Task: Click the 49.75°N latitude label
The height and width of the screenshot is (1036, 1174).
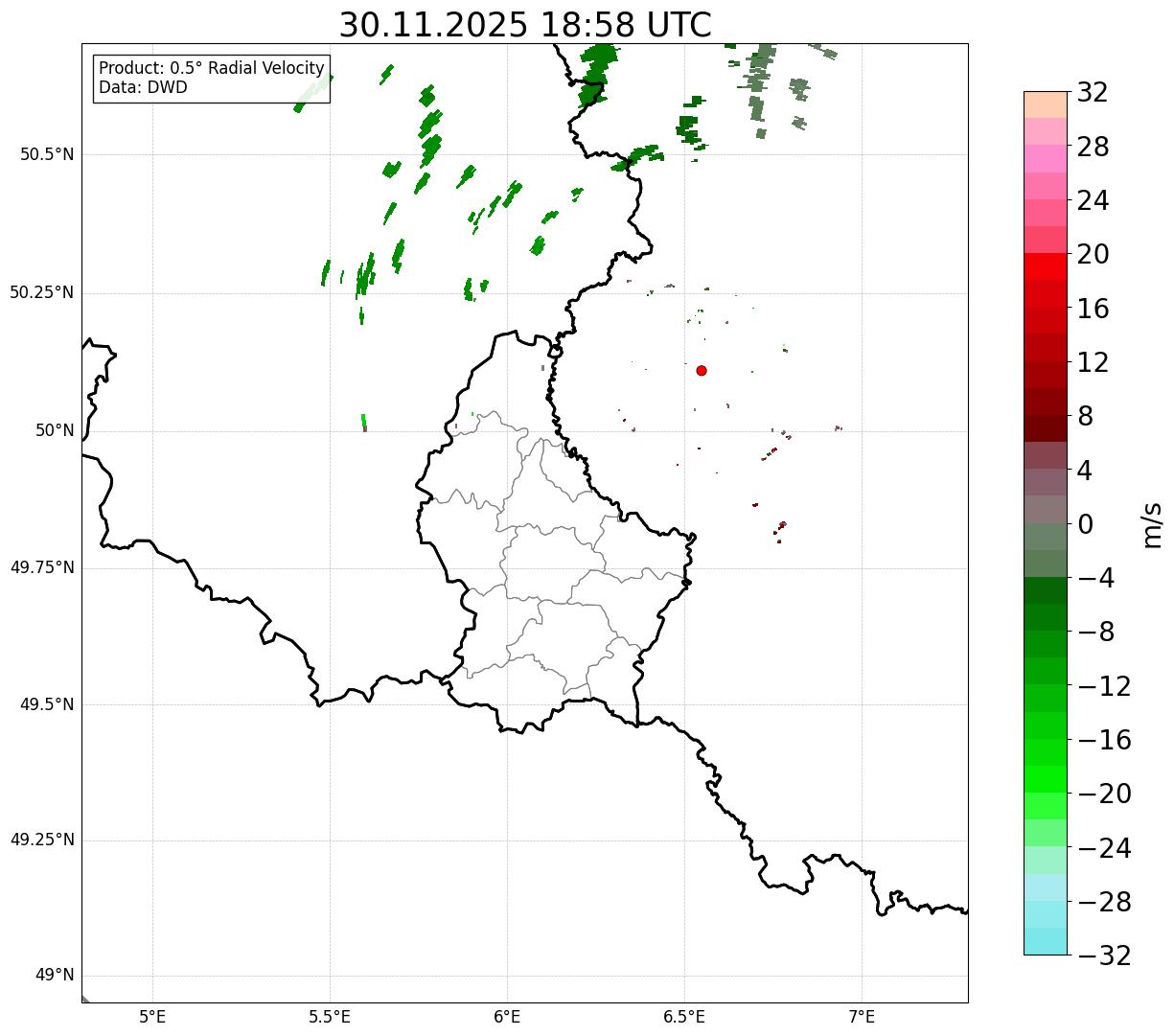Action: click(x=42, y=567)
